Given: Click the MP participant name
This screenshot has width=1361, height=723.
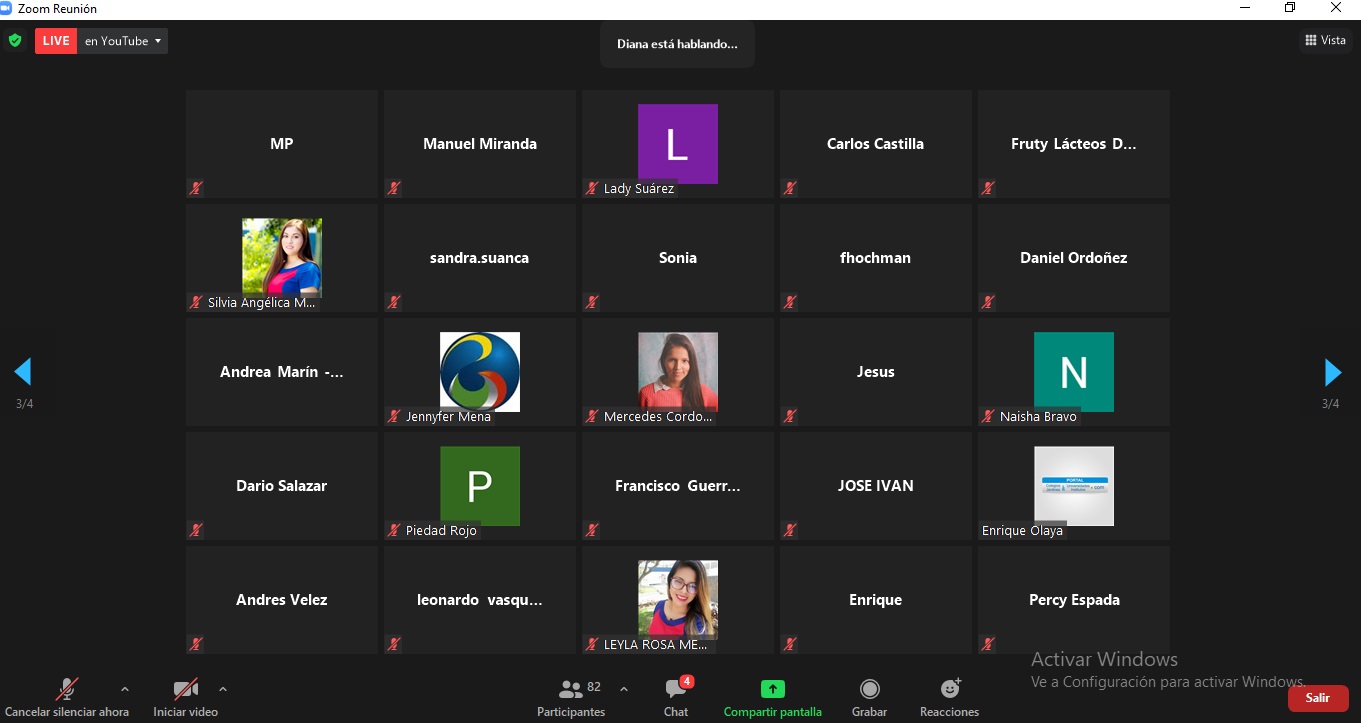Looking at the screenshot, I should pyautogui.click(x=282, y=144).
